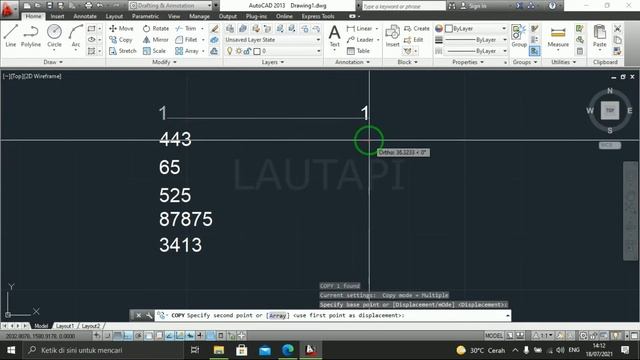Click the command line input field

point(332,316)
